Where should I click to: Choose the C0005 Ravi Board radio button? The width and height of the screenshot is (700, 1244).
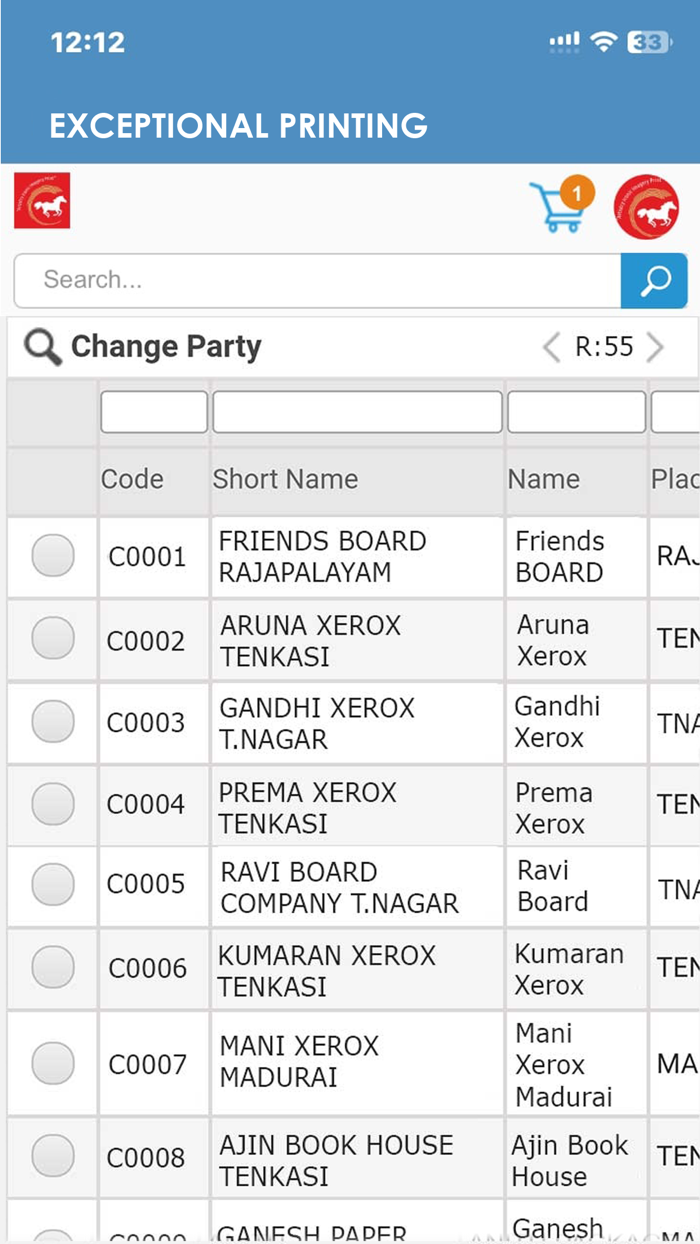tap(53, 885)
